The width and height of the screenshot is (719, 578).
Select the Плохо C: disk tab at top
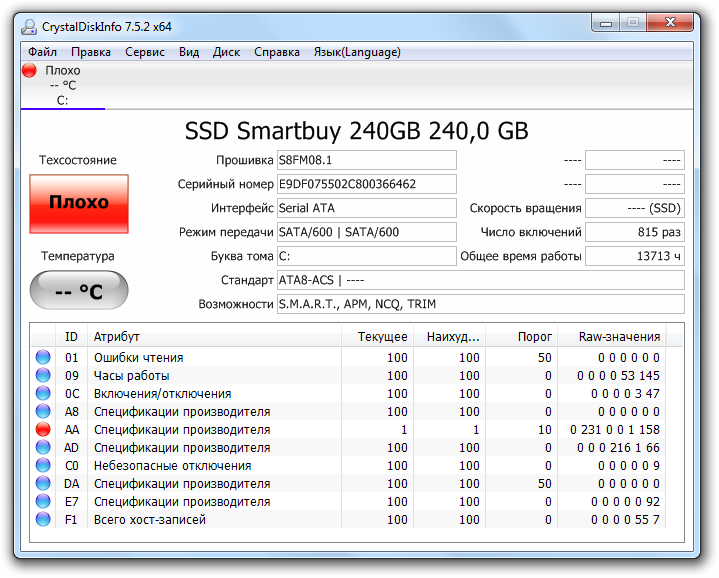pyautogui.click(x=63, y=85)
